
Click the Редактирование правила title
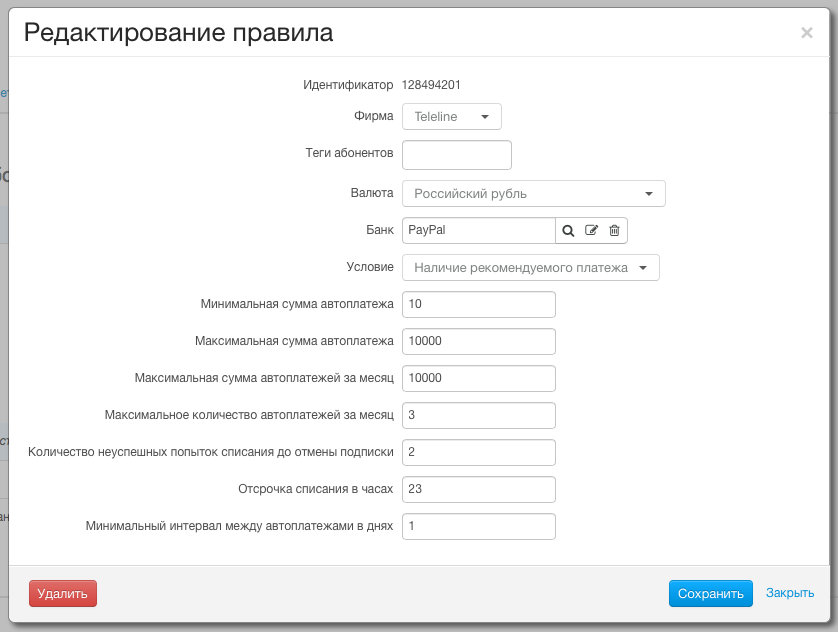coord(179,33)
